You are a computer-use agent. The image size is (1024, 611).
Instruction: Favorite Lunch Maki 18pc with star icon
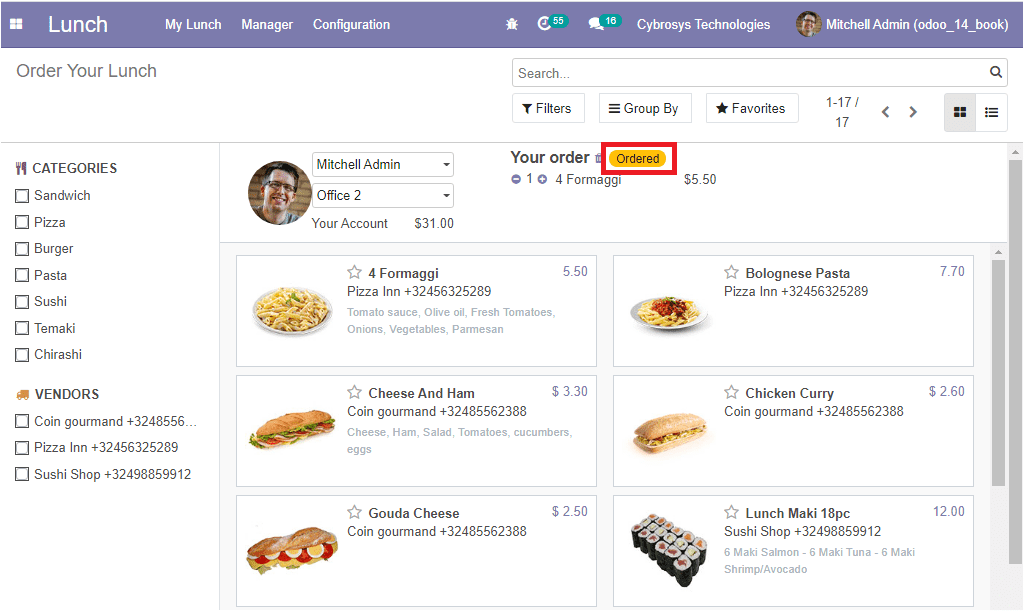[731, 512]
